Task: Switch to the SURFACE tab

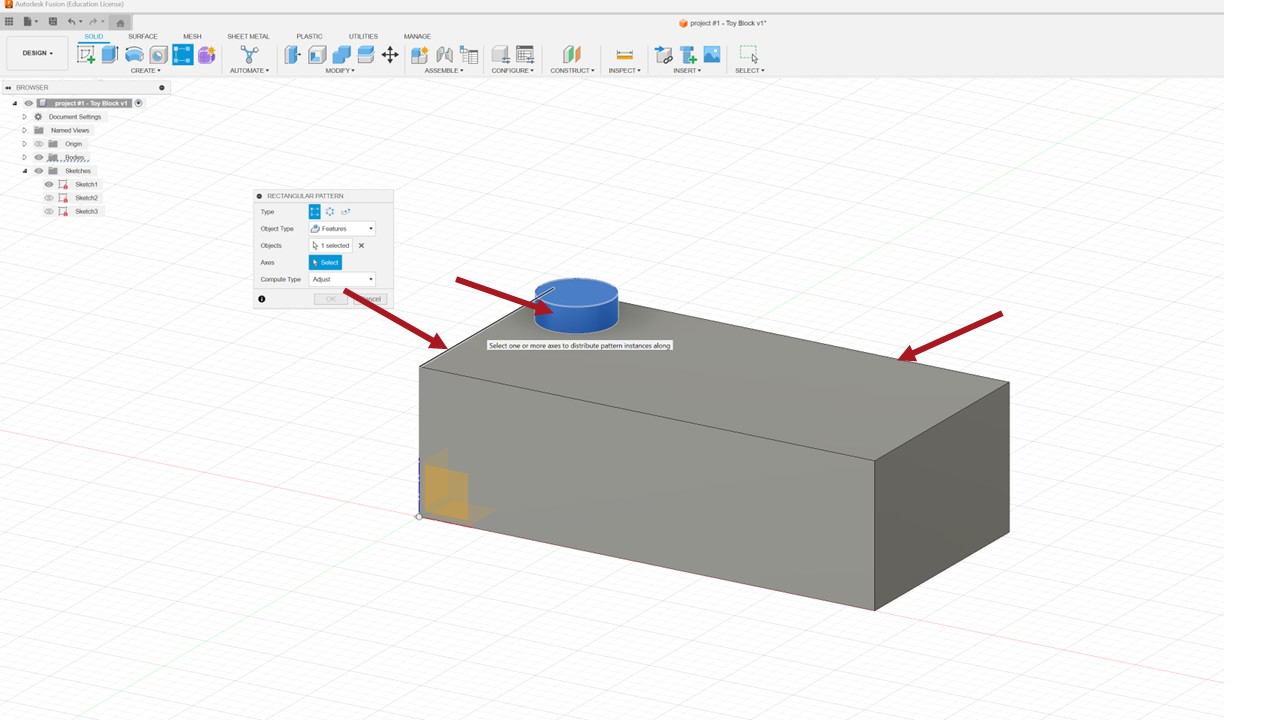Action: [143, 36]
